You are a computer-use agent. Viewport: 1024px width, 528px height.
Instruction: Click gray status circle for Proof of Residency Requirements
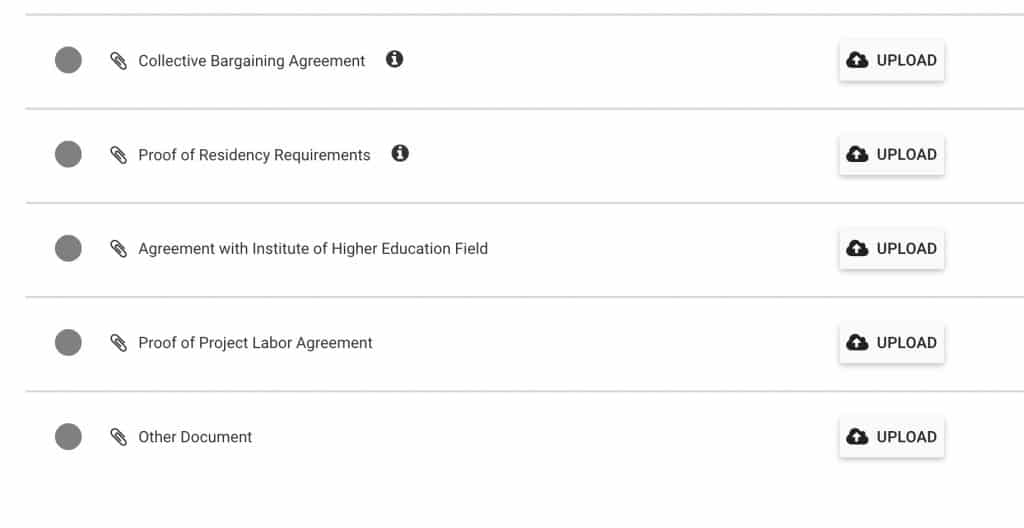click(x=69, y=154)
